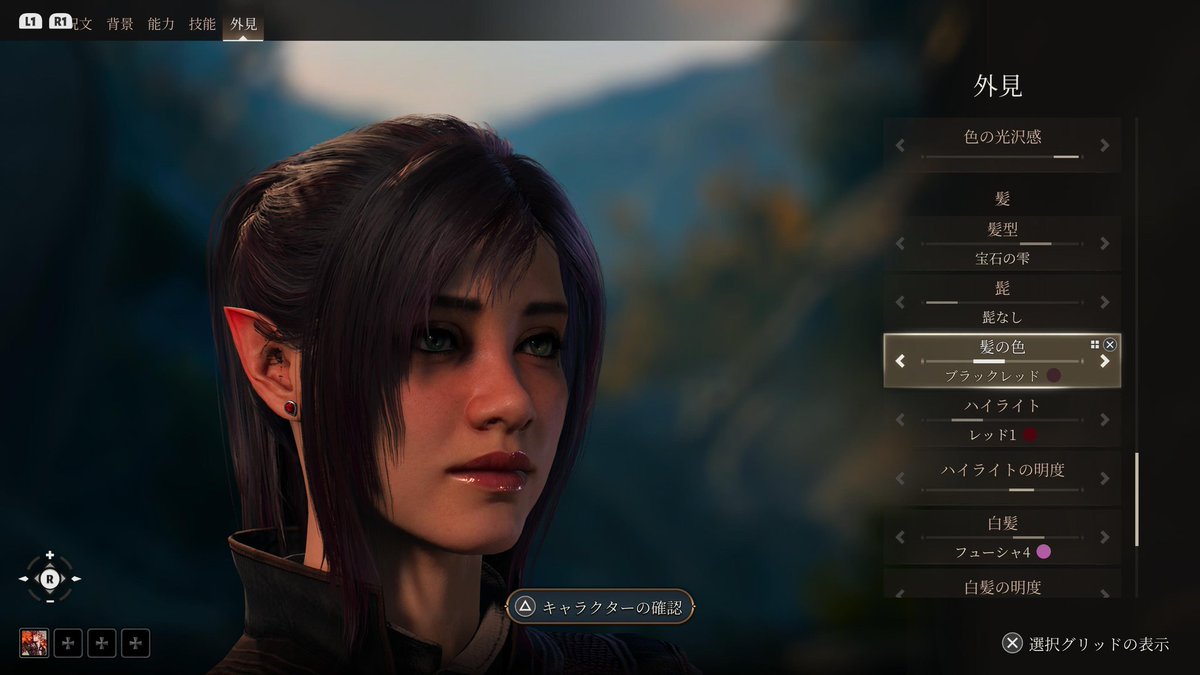Click the レッド1 color swatch
The image size is (1200, 675).
[x=1030, y=435]
